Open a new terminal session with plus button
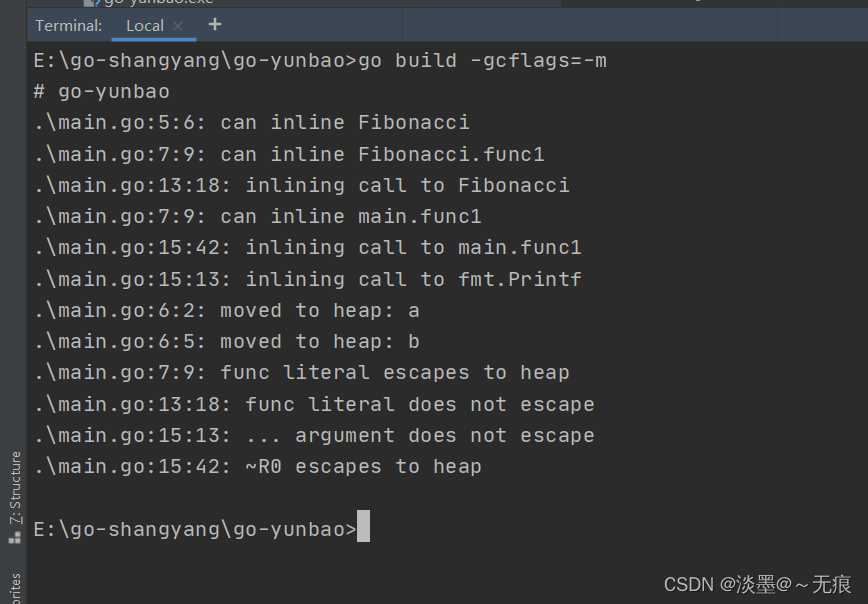Screen dimensions: 868x604 point(215,25)
